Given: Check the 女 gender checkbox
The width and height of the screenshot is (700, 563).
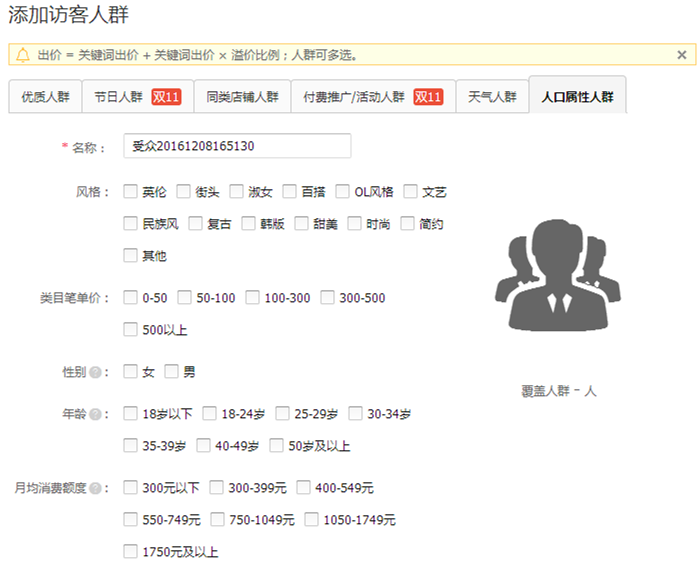Looking at the screenshot, I should click(x=130, y=372).
